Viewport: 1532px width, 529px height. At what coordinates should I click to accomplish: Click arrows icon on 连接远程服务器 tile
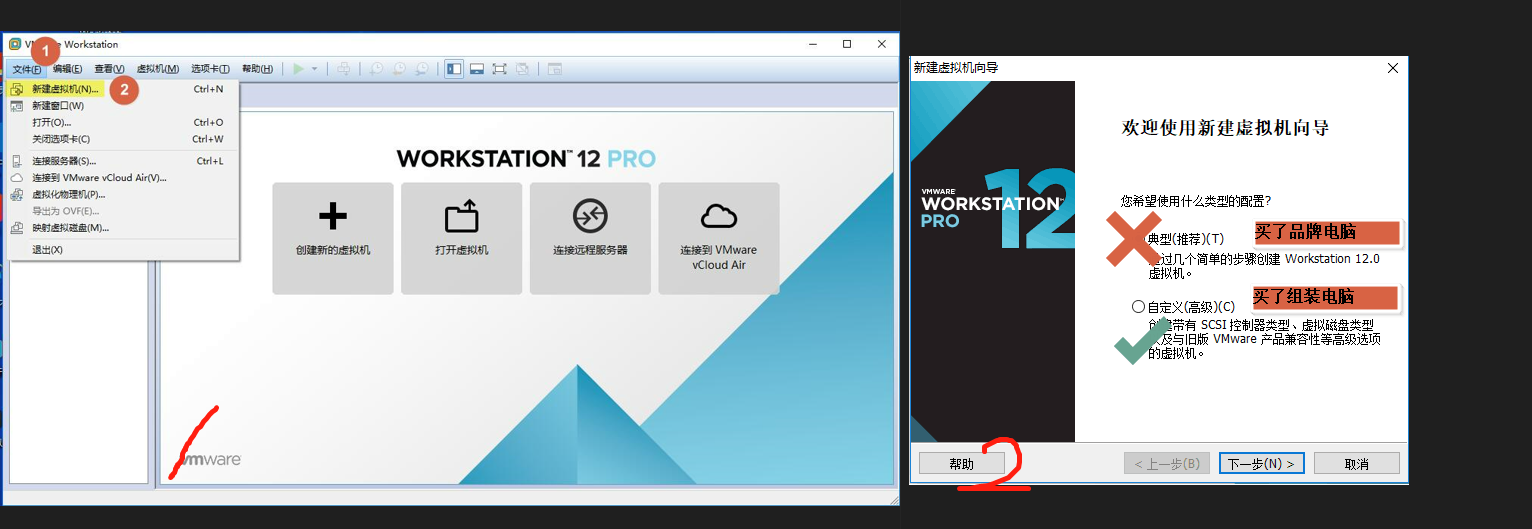590,216
